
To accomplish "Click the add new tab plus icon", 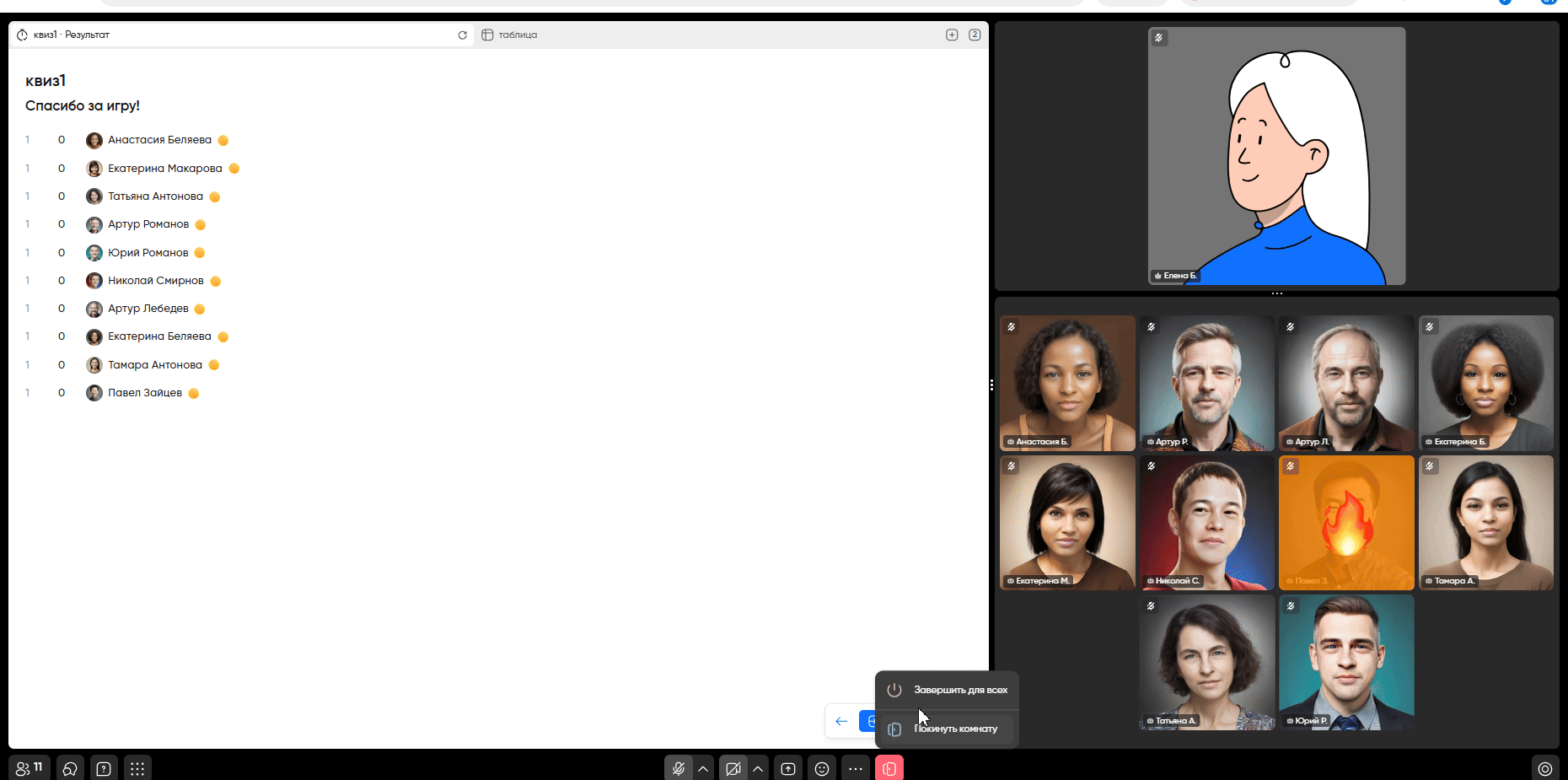I will (x=952, y=35).
